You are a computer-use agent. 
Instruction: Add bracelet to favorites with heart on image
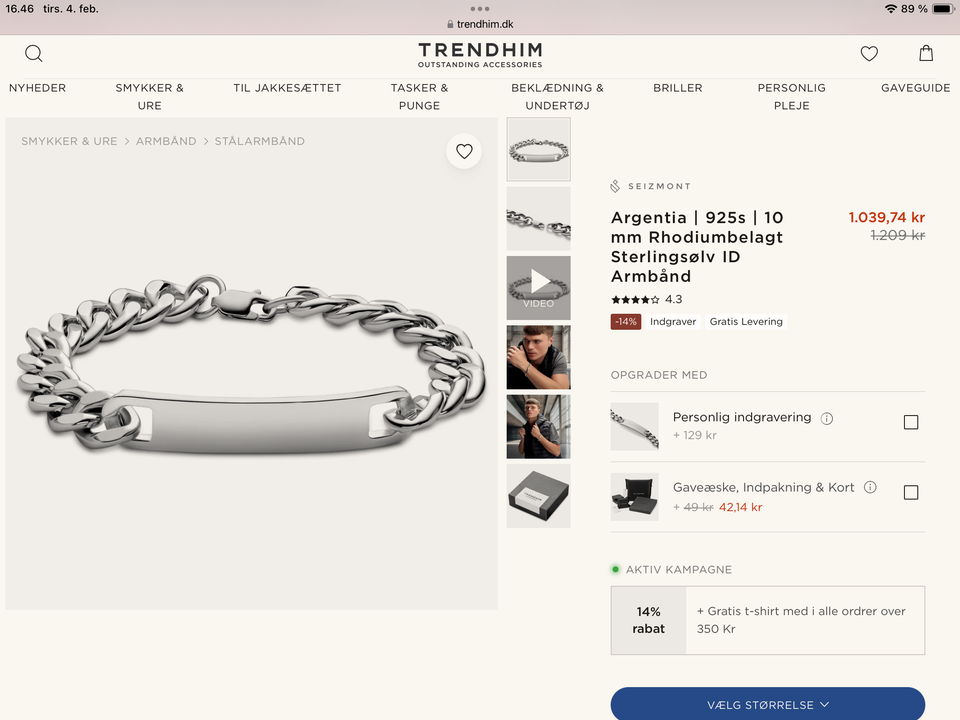tap(464, 151)
